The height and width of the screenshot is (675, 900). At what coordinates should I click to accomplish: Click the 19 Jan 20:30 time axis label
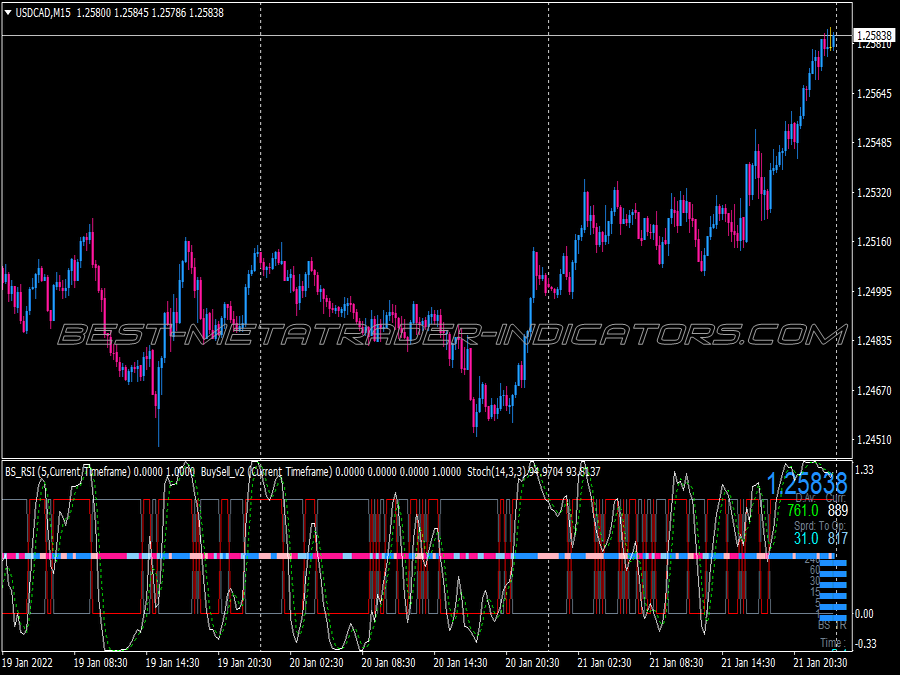pos(245,662)
